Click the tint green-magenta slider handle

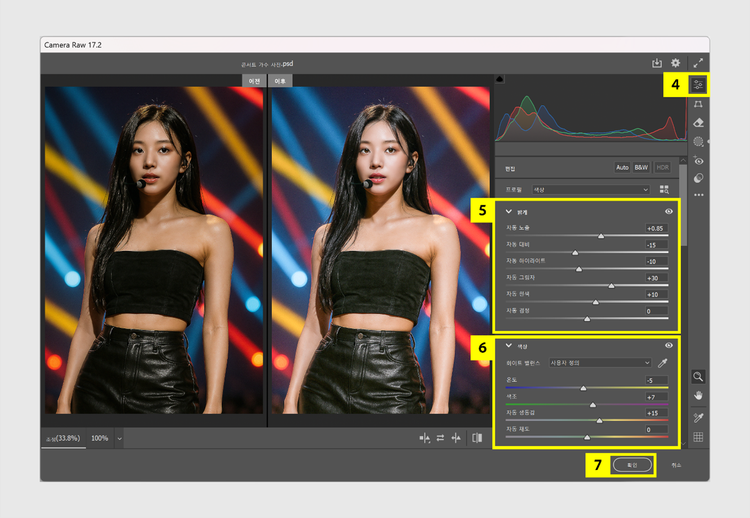click(x=593, y=405)
